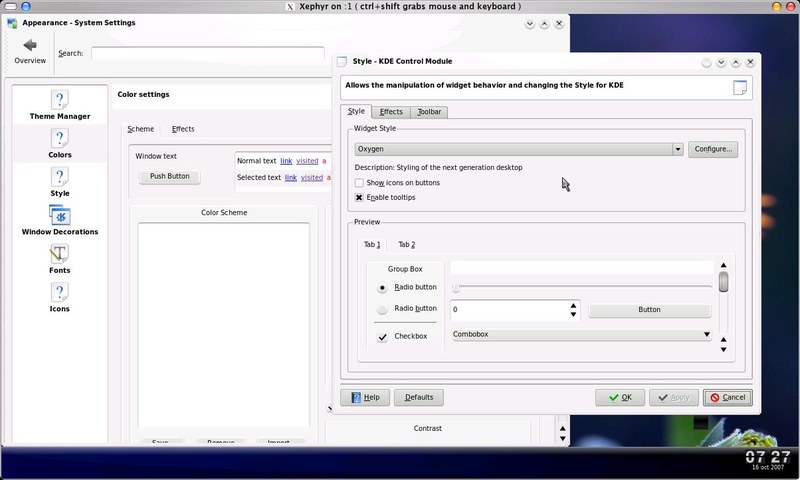Open the Colors module in the sidebar
The image size is (800, 480).
pyautogui.click(x=60, y=143)
